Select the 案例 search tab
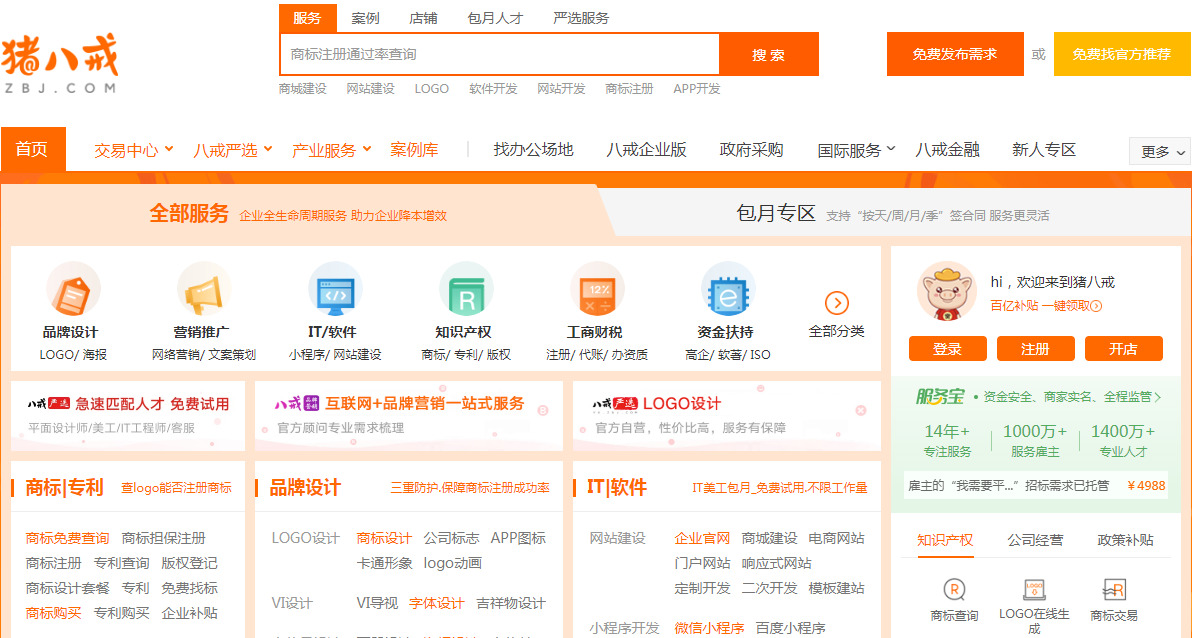The height and width of the screenshot is (638, 1192). tap(366, 18)
